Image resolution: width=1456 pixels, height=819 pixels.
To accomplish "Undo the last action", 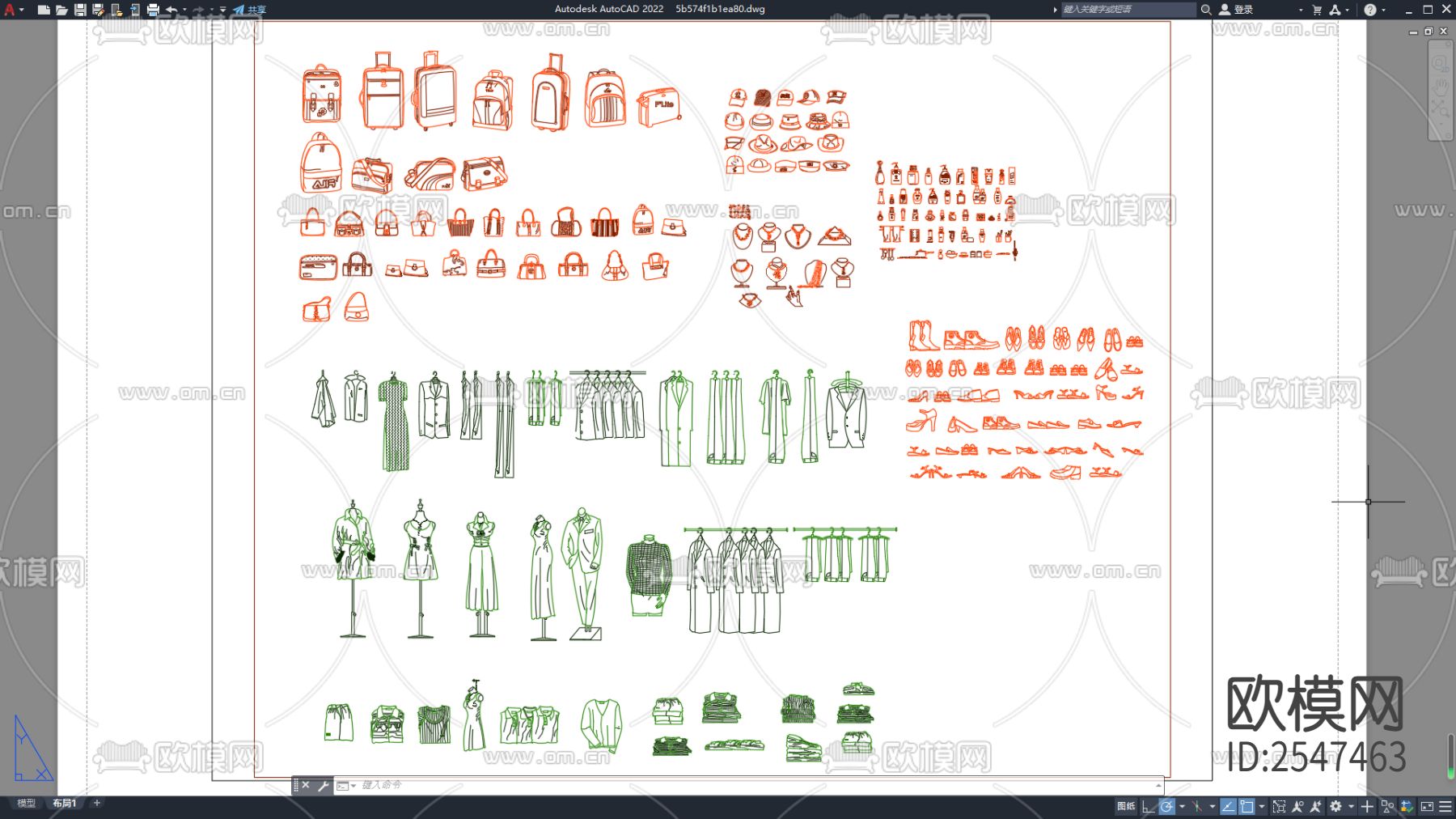I will tap(171, 10).
